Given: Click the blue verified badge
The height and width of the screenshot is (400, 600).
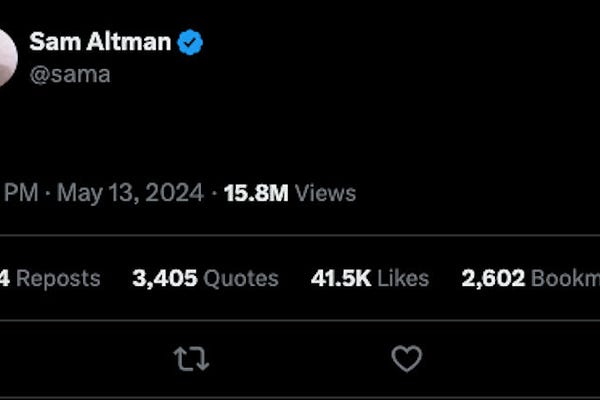Looking at the screenshot, I should click(x=191, y=42).
